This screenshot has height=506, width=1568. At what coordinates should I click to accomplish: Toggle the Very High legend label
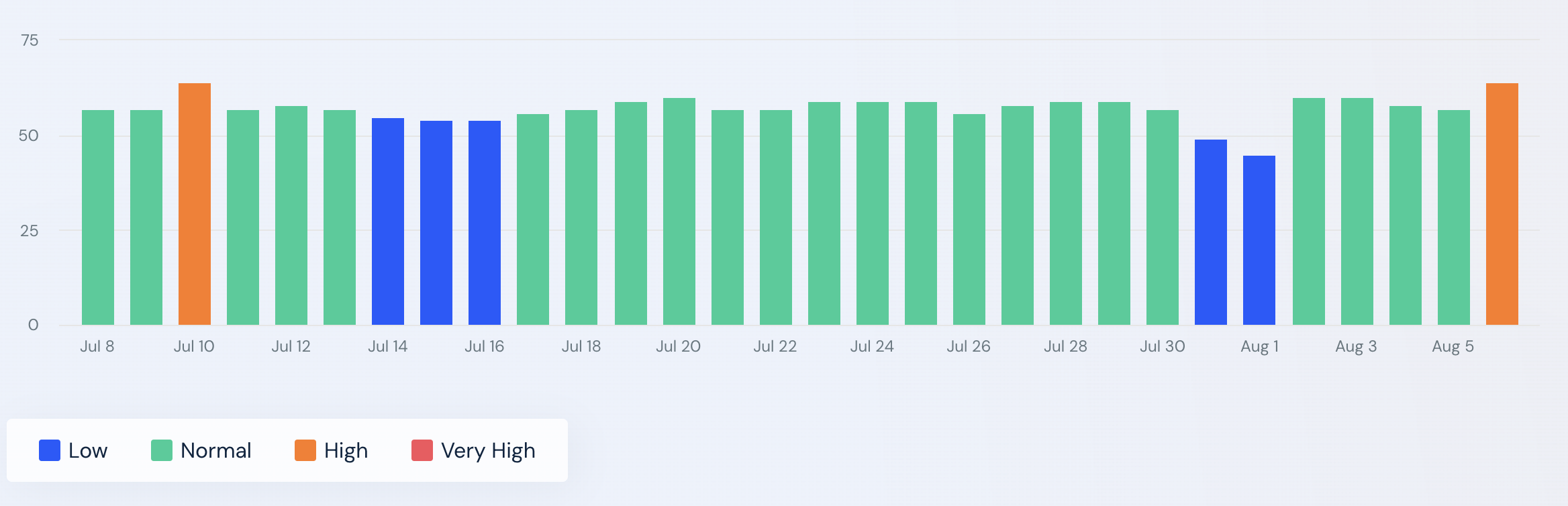(x=488, y=450)
